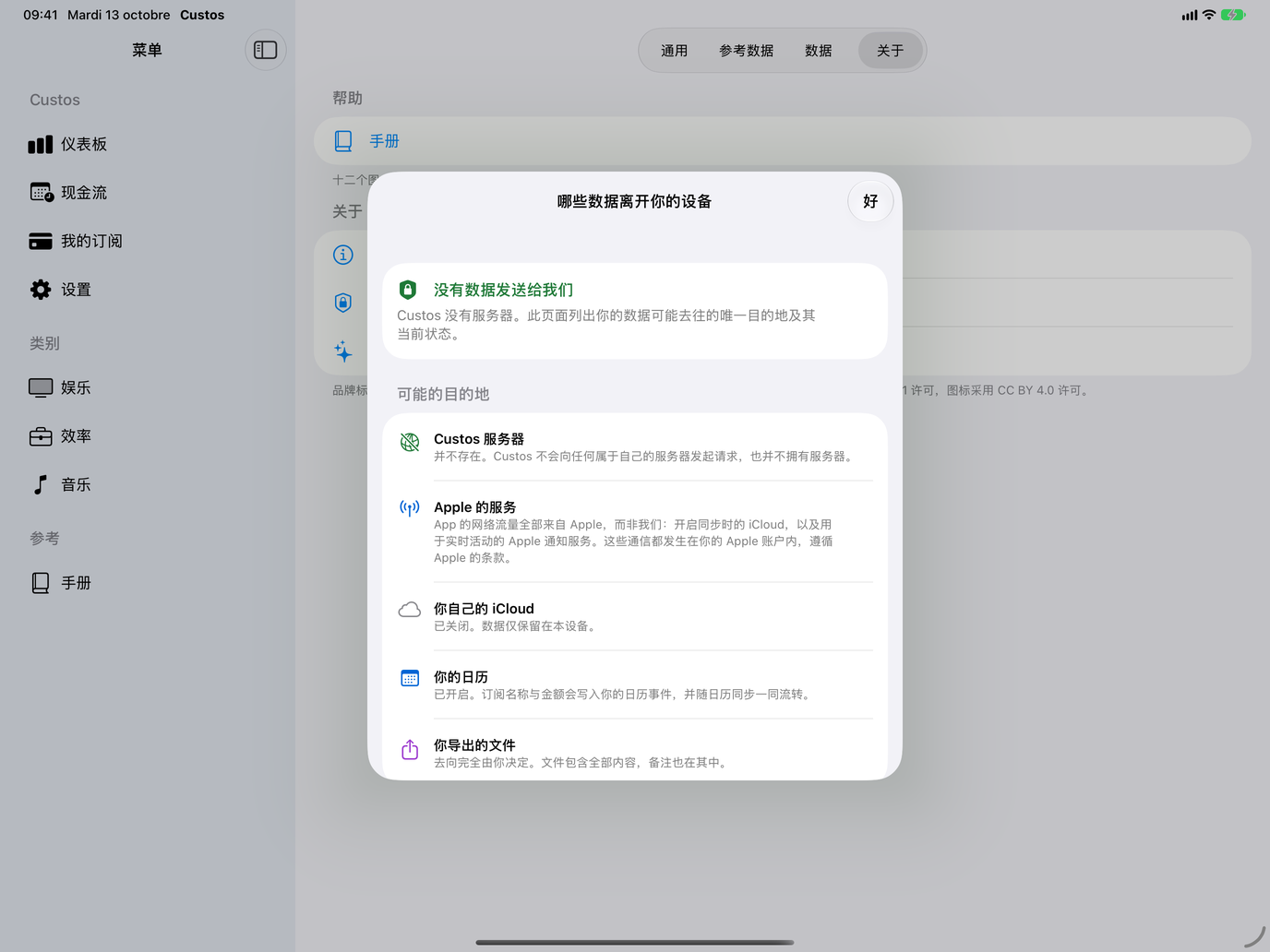This screenshot has height=952, width=1270.
Task: Click battery charging indicator in status bar
Action: point(1233,15)
